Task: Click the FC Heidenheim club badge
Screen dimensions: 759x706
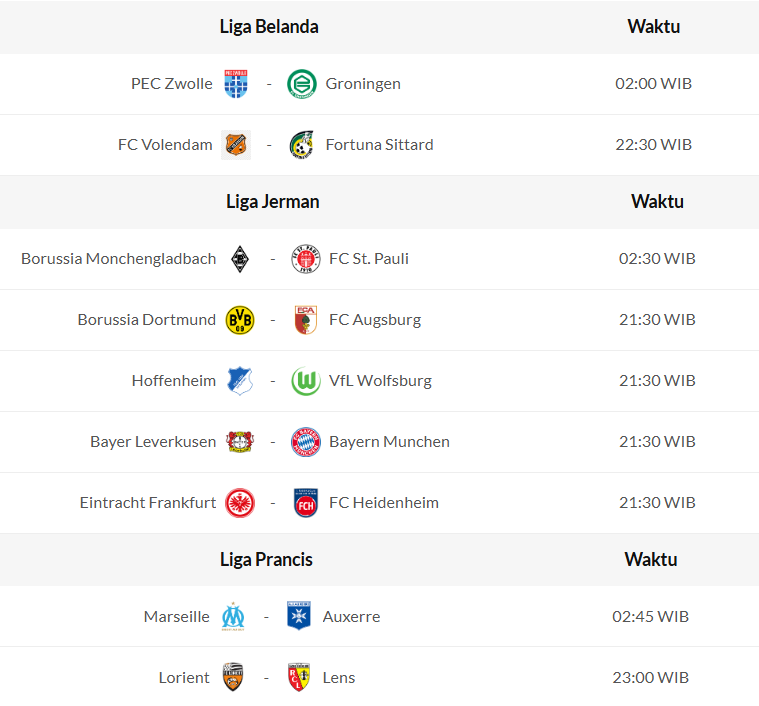Action: pos(305,503)
